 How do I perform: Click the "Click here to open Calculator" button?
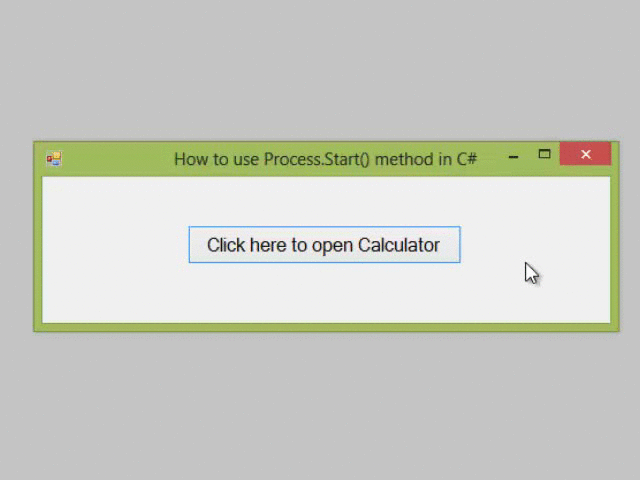click(324, 245)
